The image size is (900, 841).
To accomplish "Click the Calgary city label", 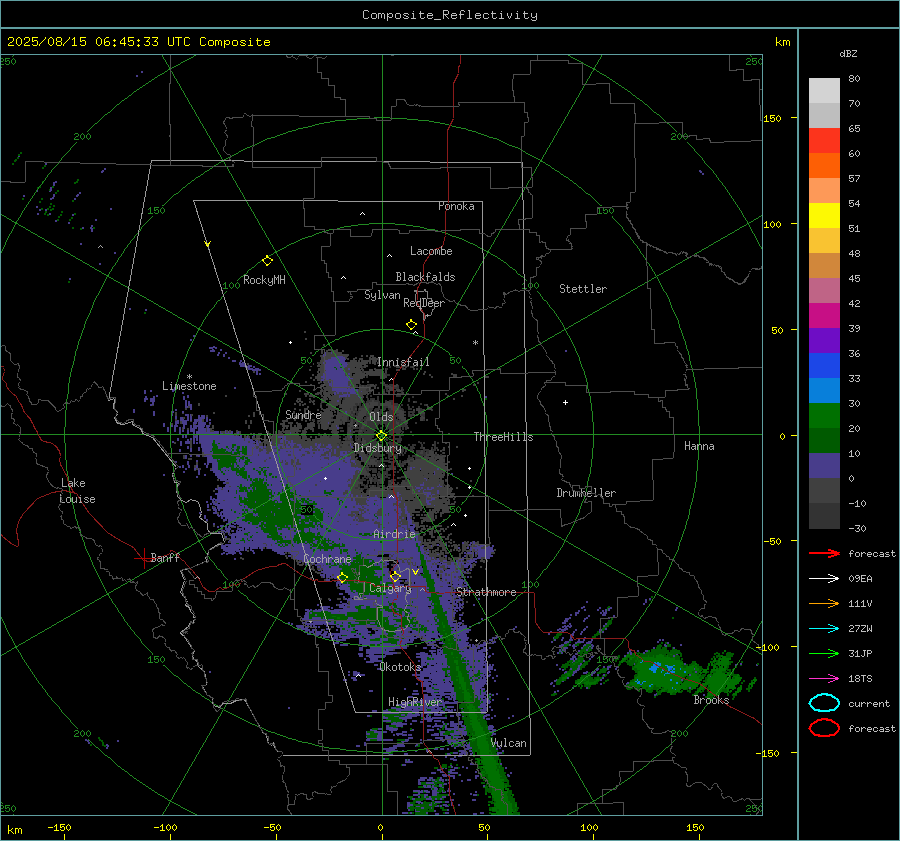I will pyautogui.click(x=390, y=588).
